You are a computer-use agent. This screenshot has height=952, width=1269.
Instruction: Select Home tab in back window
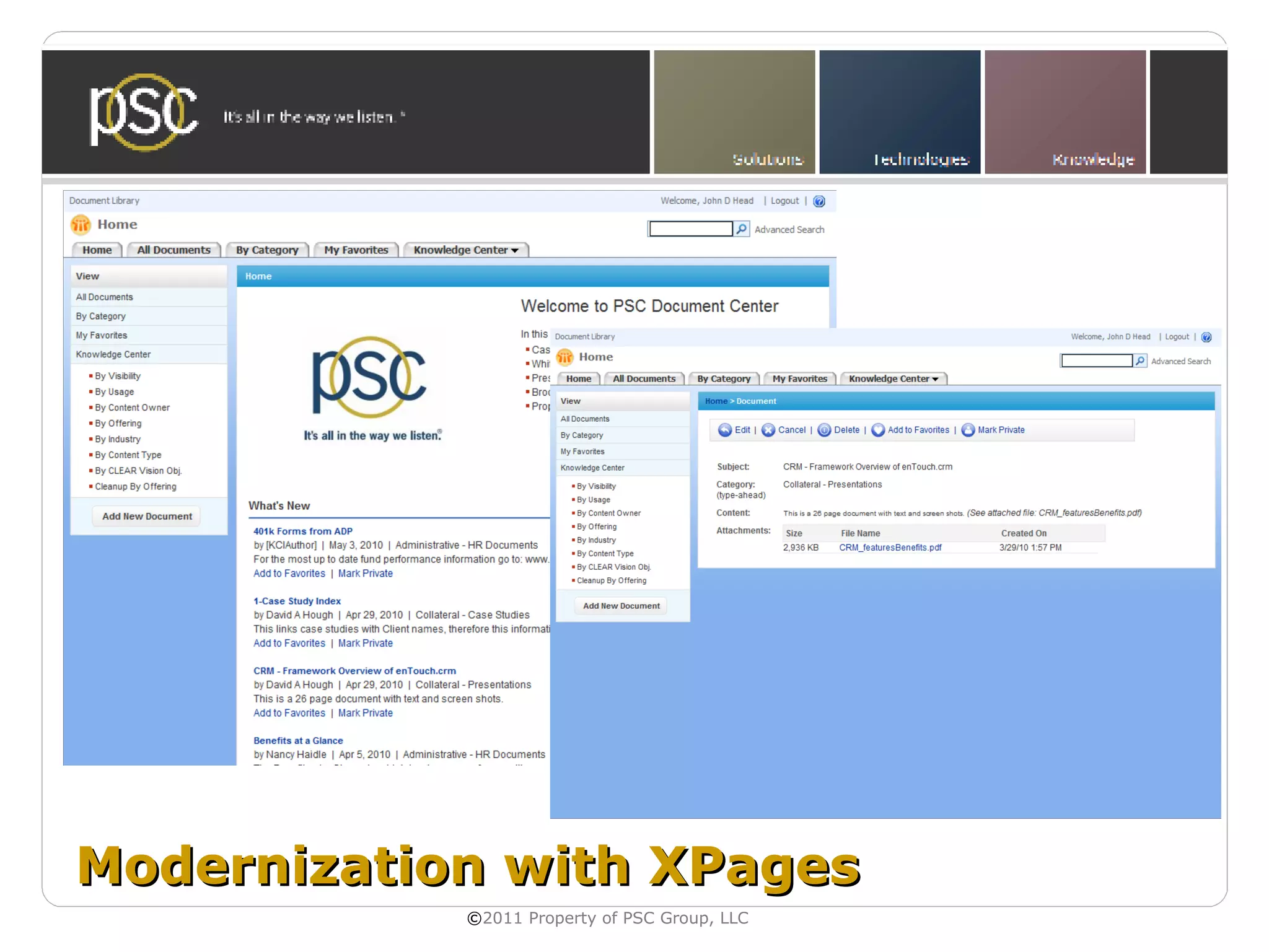97,250
